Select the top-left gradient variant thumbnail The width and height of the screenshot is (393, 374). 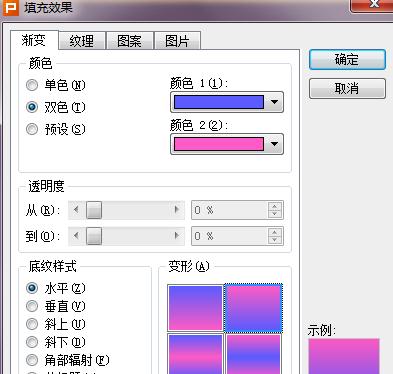(x=195, y=308)
